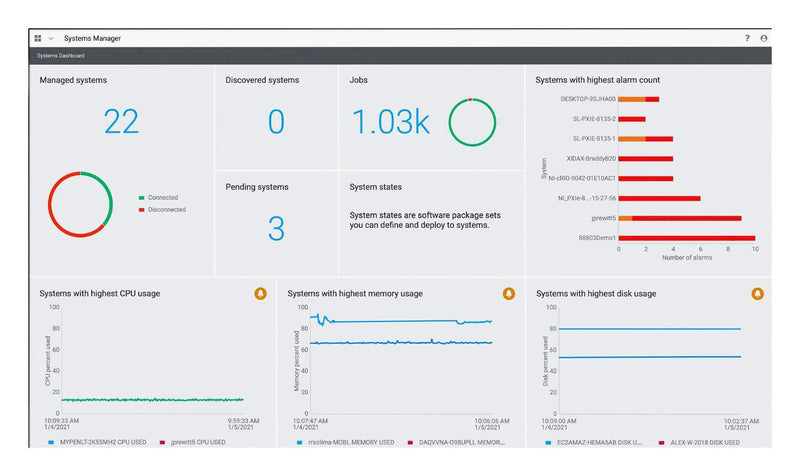Click the Connected legend label

pyautogui.click(x=163, y=197)
